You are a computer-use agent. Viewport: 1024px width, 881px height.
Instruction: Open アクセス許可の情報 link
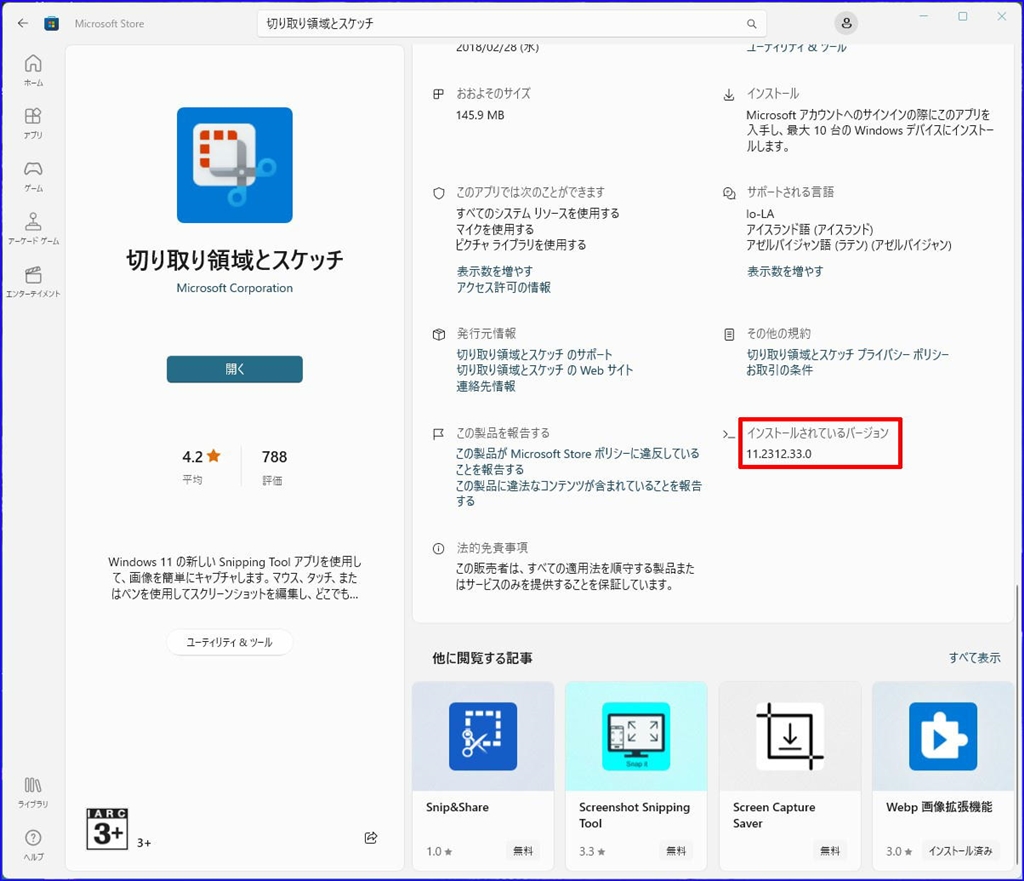pyautogui.click(x=503, y=287)
